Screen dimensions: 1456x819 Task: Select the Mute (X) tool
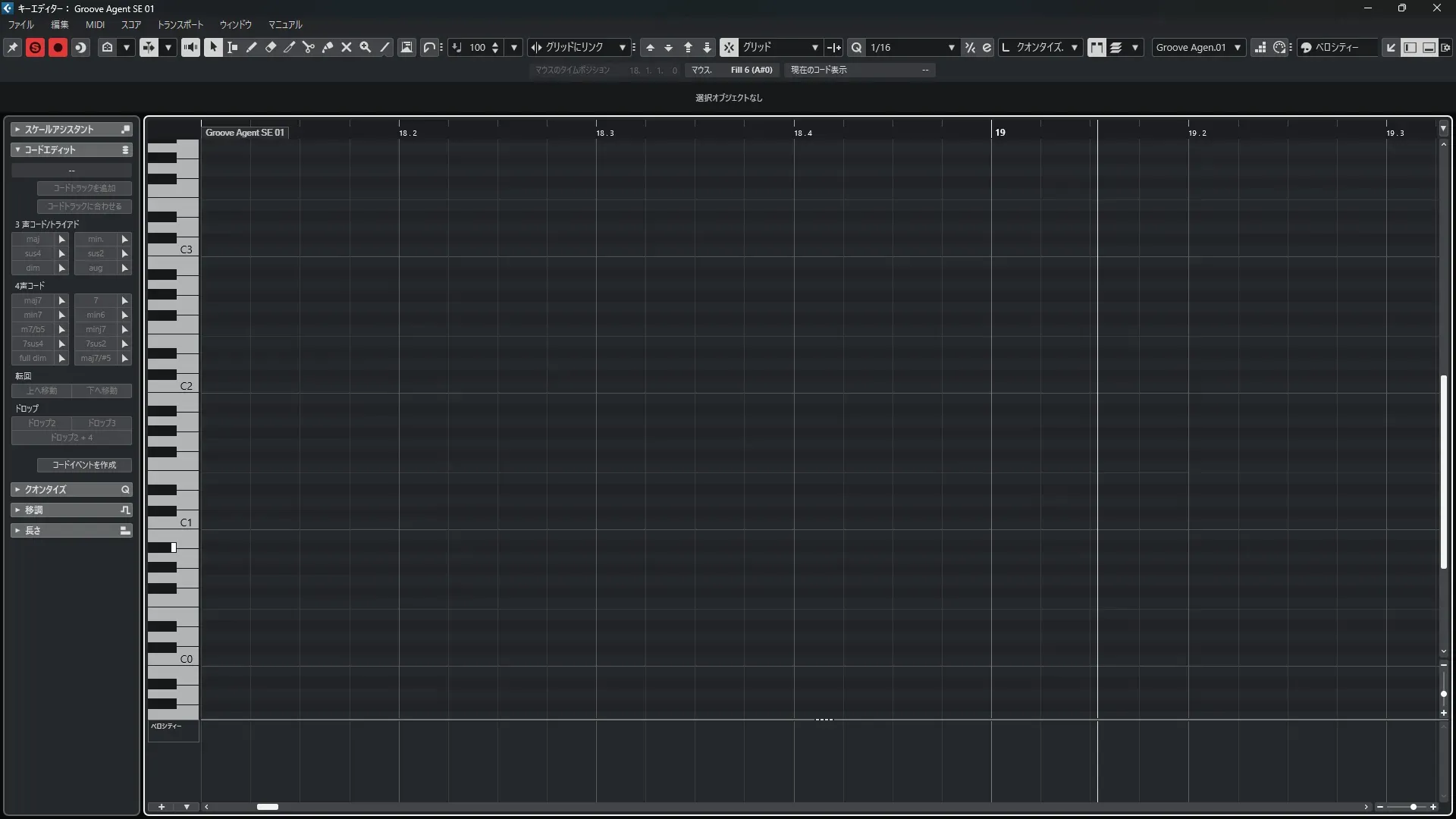(347, 47)
